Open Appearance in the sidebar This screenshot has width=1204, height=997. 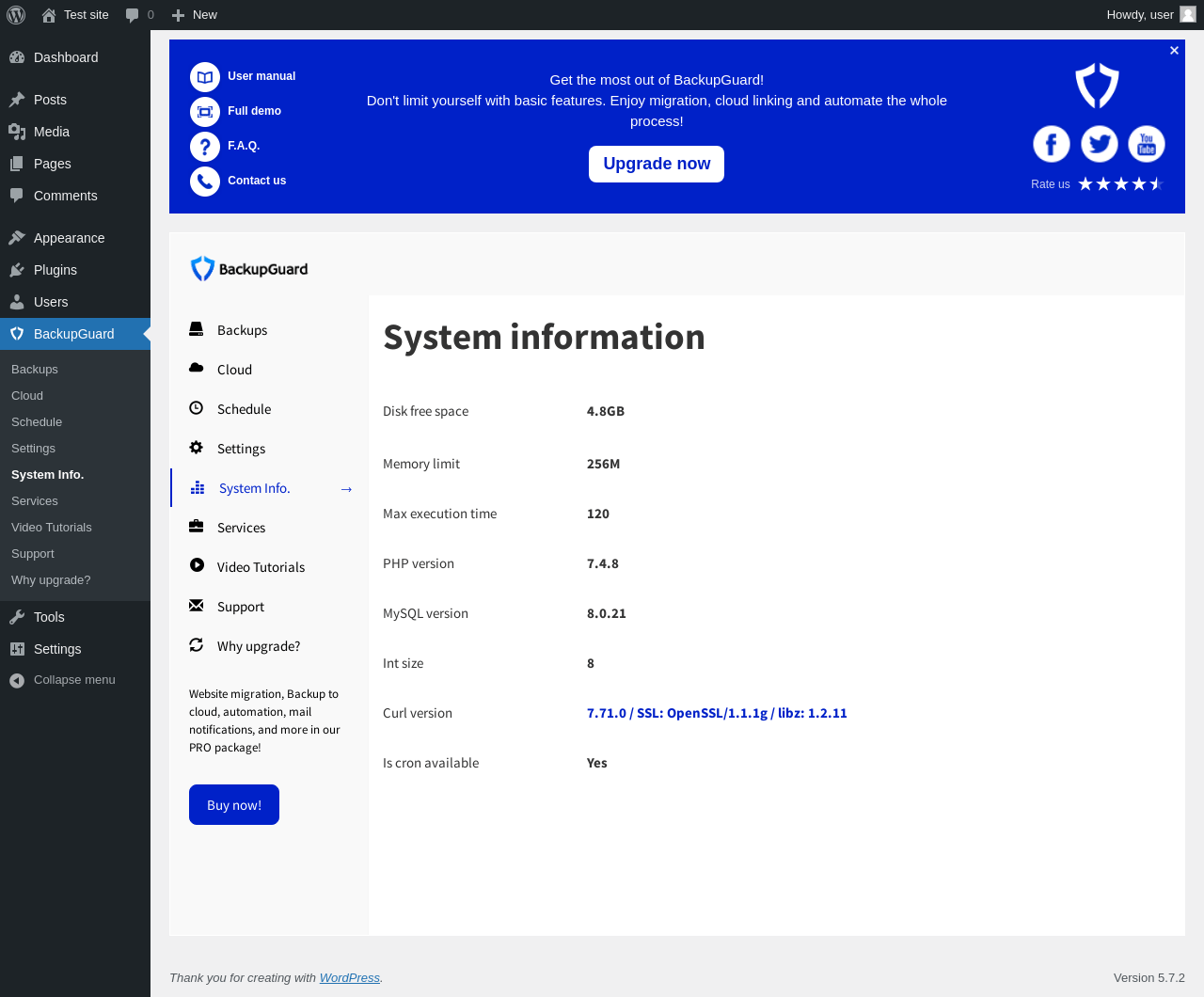(75, 238)
